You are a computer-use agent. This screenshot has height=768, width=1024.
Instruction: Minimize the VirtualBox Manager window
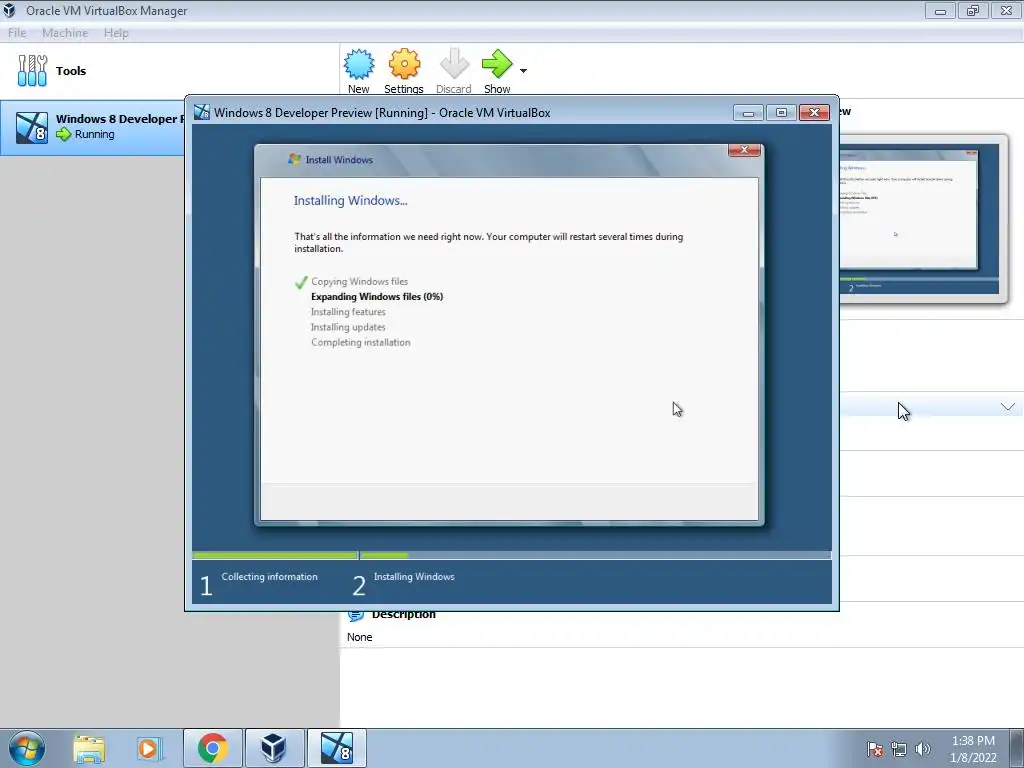(x=940, y=10)
